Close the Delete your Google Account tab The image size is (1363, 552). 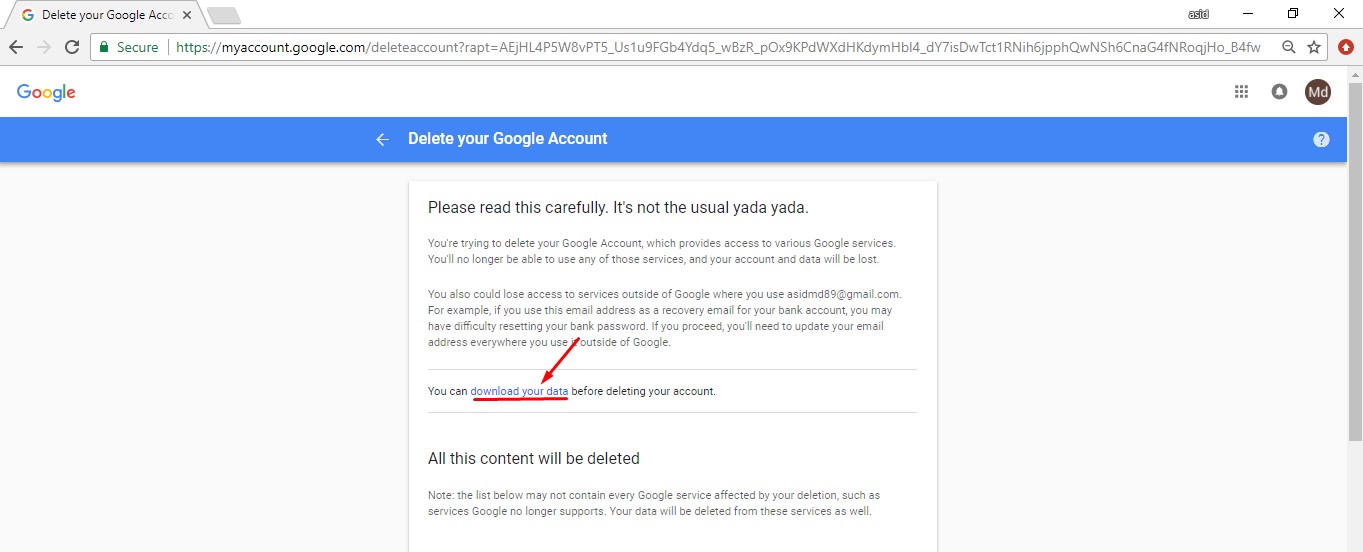(x=187, y=15)
